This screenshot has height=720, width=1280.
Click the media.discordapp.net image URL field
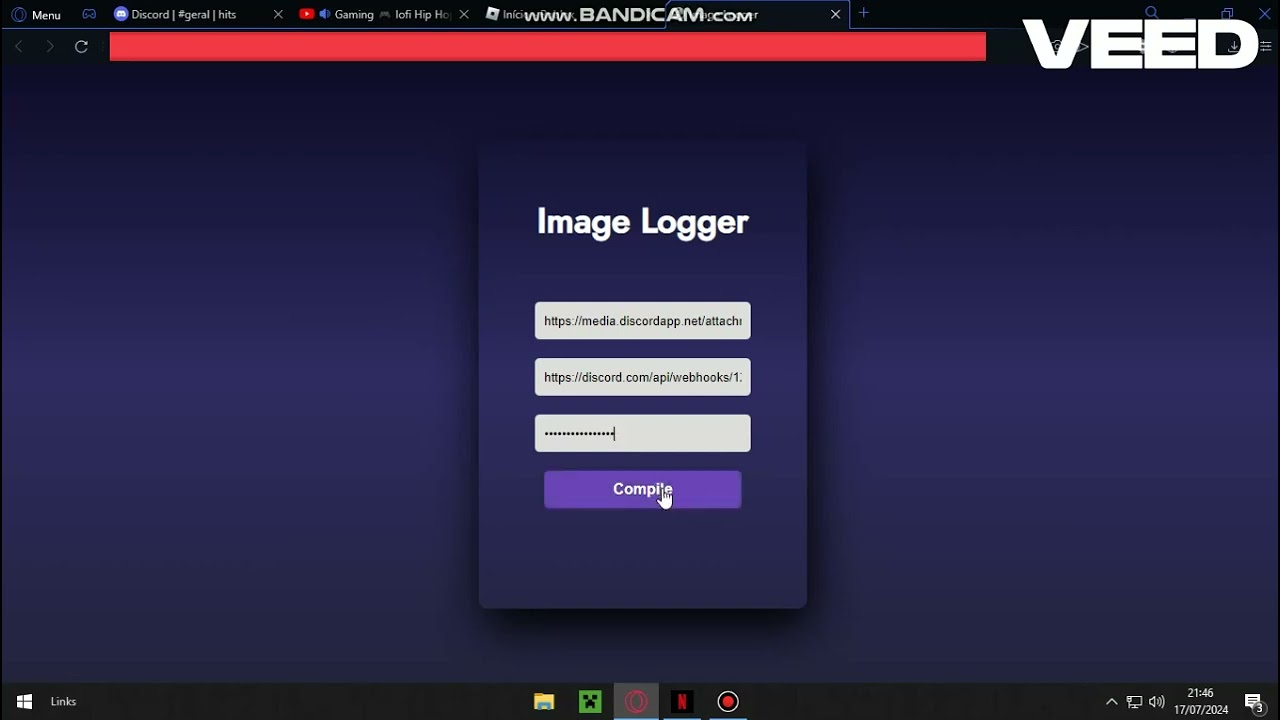(x=642, y=321)
